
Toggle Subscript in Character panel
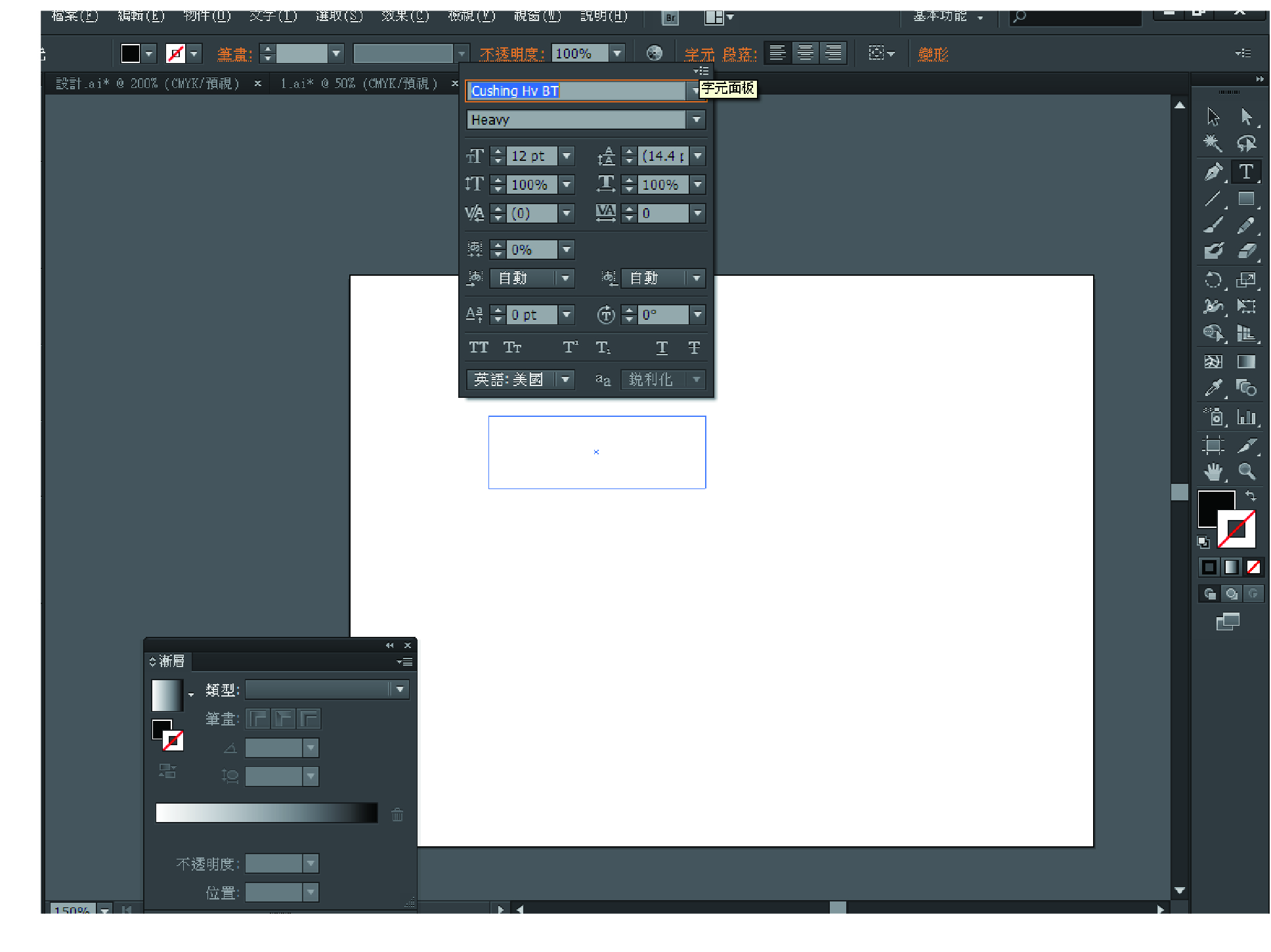pos(603,347)
